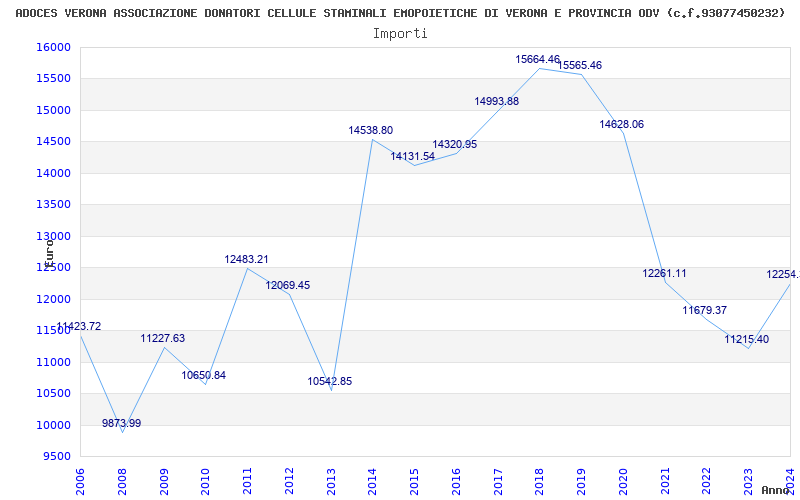Click the data label 14320.95
The width and height of the screenshot is (800, 500).
point(455,145)
